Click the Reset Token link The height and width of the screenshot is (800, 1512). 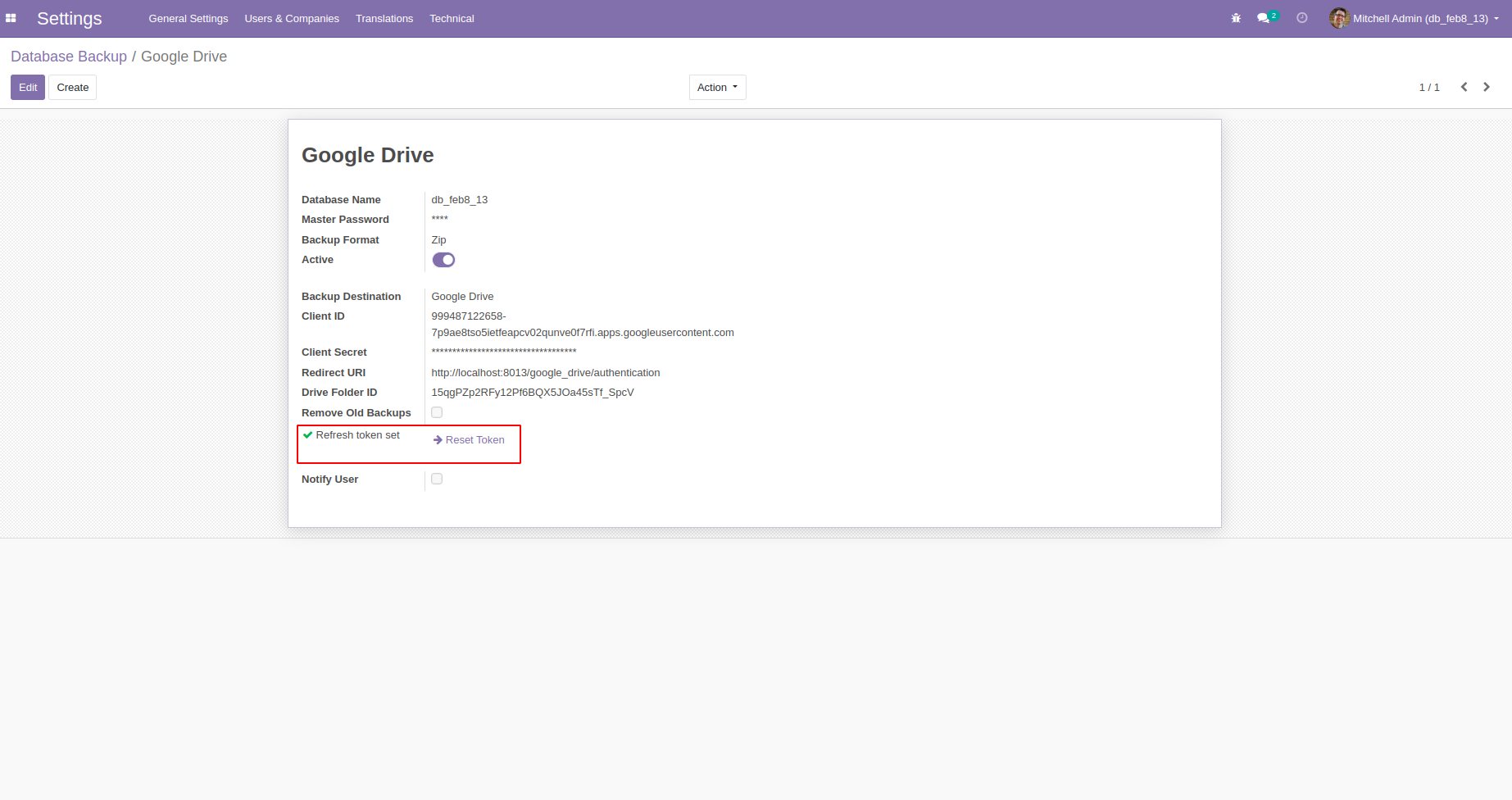pyautogui.click(x=469, y=440)
